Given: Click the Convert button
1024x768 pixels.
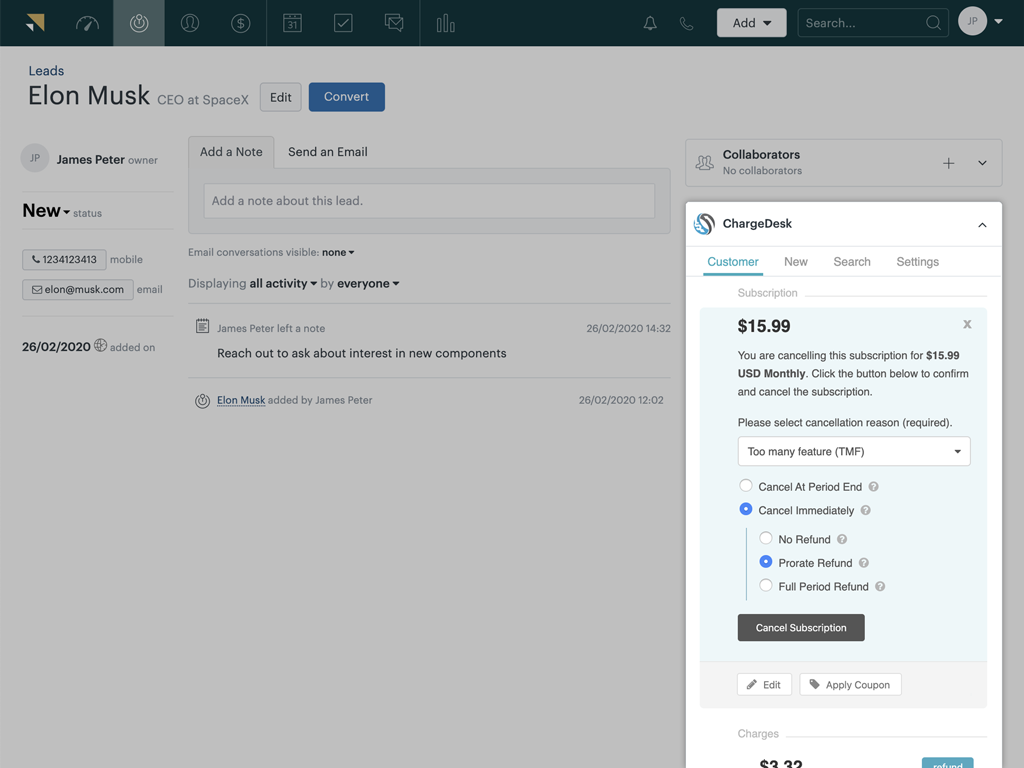Looking at the screenshot, I should point(347,97).
